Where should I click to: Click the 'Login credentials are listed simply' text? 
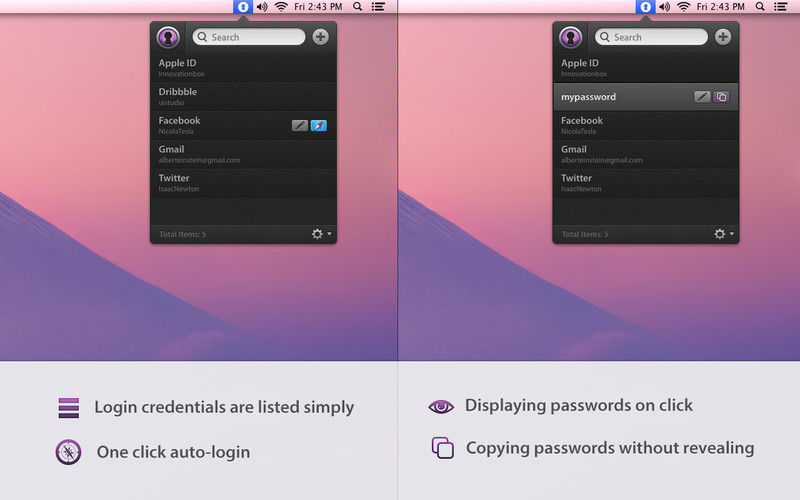point(224,407)
